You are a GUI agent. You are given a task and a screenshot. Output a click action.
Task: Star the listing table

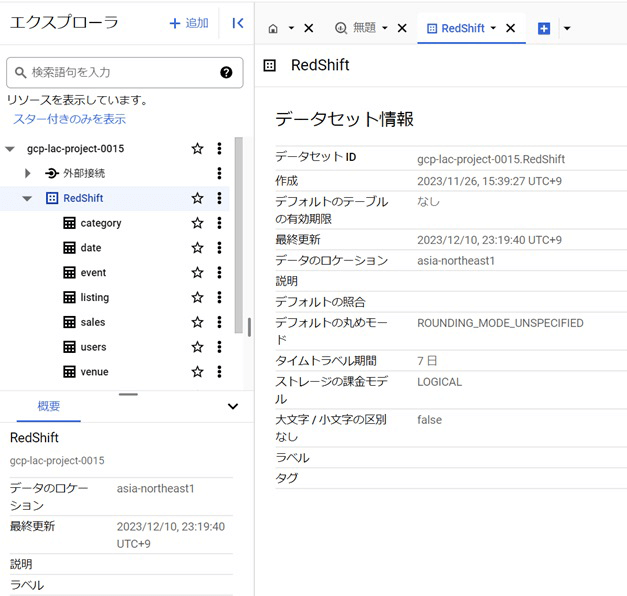point(197,297)
